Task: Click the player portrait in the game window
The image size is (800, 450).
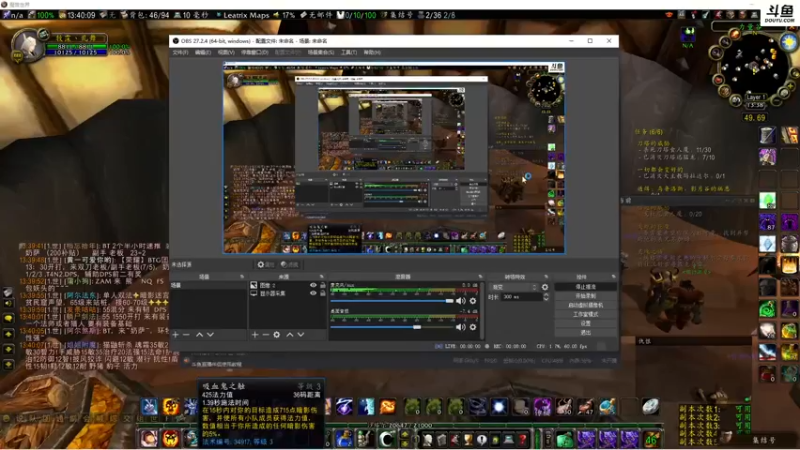Action: pyautogui.click(x=26, y=46)
